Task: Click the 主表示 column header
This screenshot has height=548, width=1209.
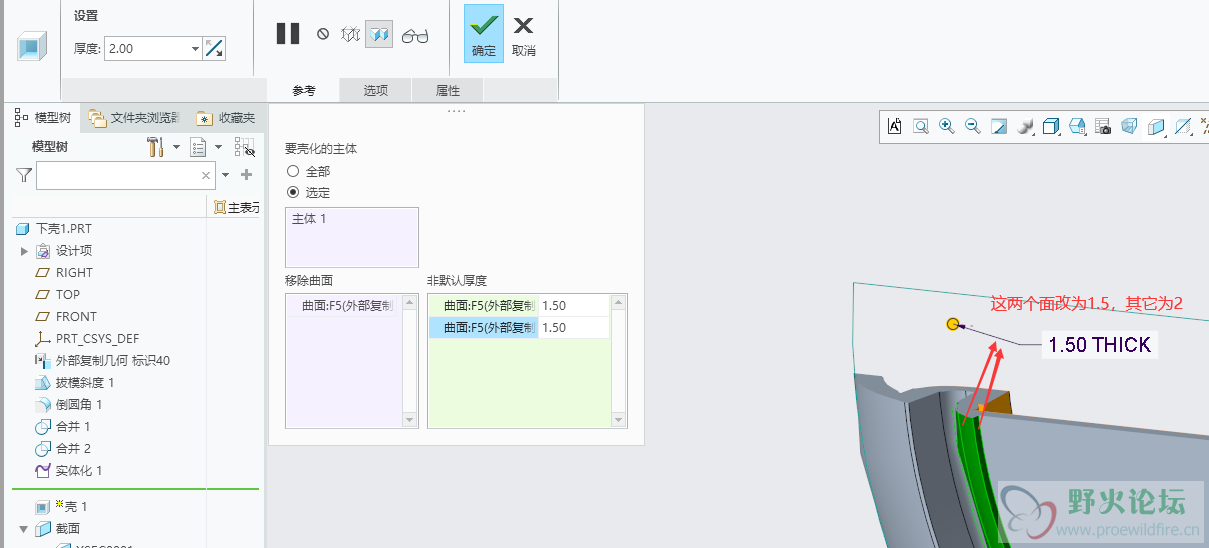Action: coord(237,207)
